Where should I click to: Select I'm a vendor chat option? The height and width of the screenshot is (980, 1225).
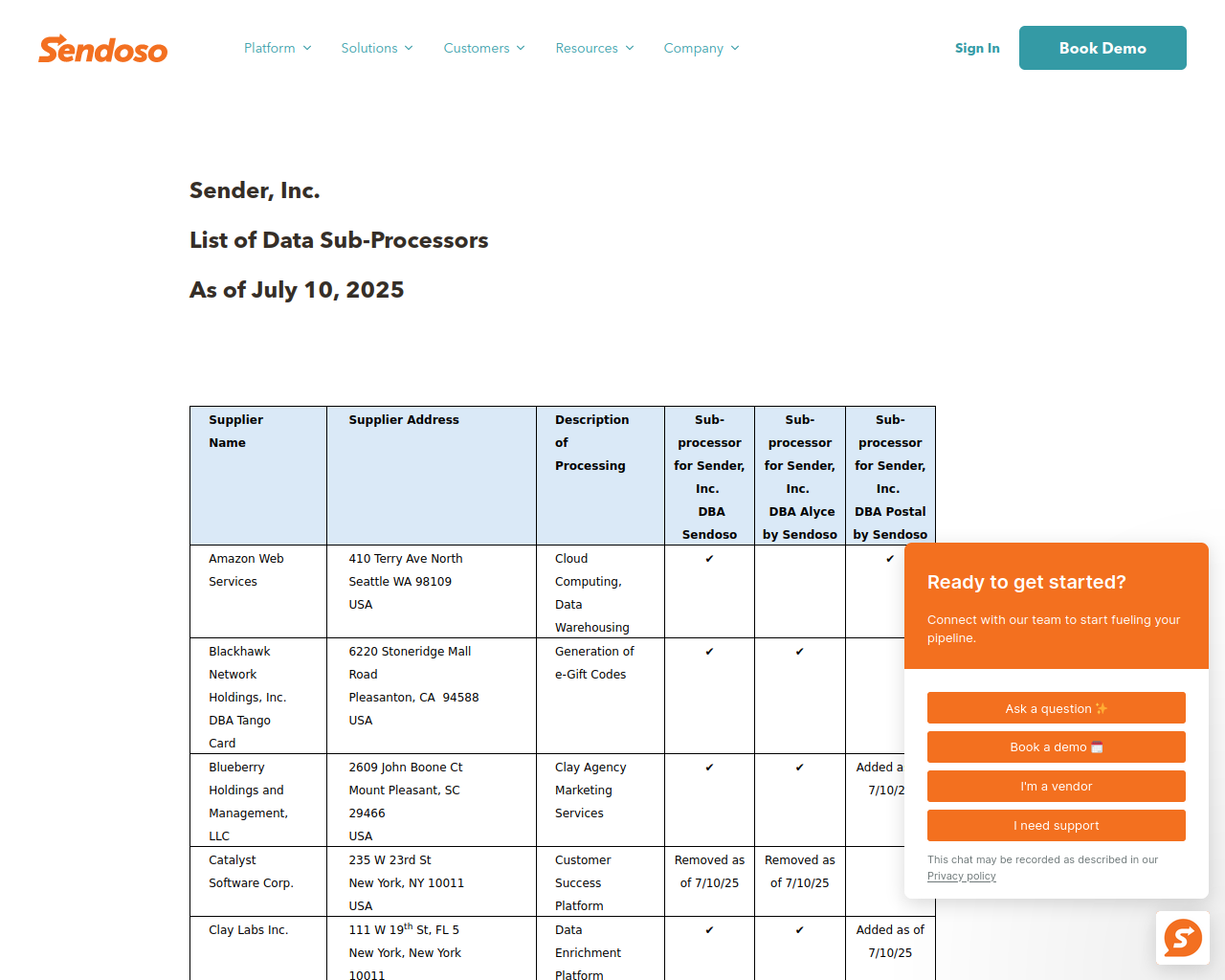pyautogui.click(x=1057, y=787)
